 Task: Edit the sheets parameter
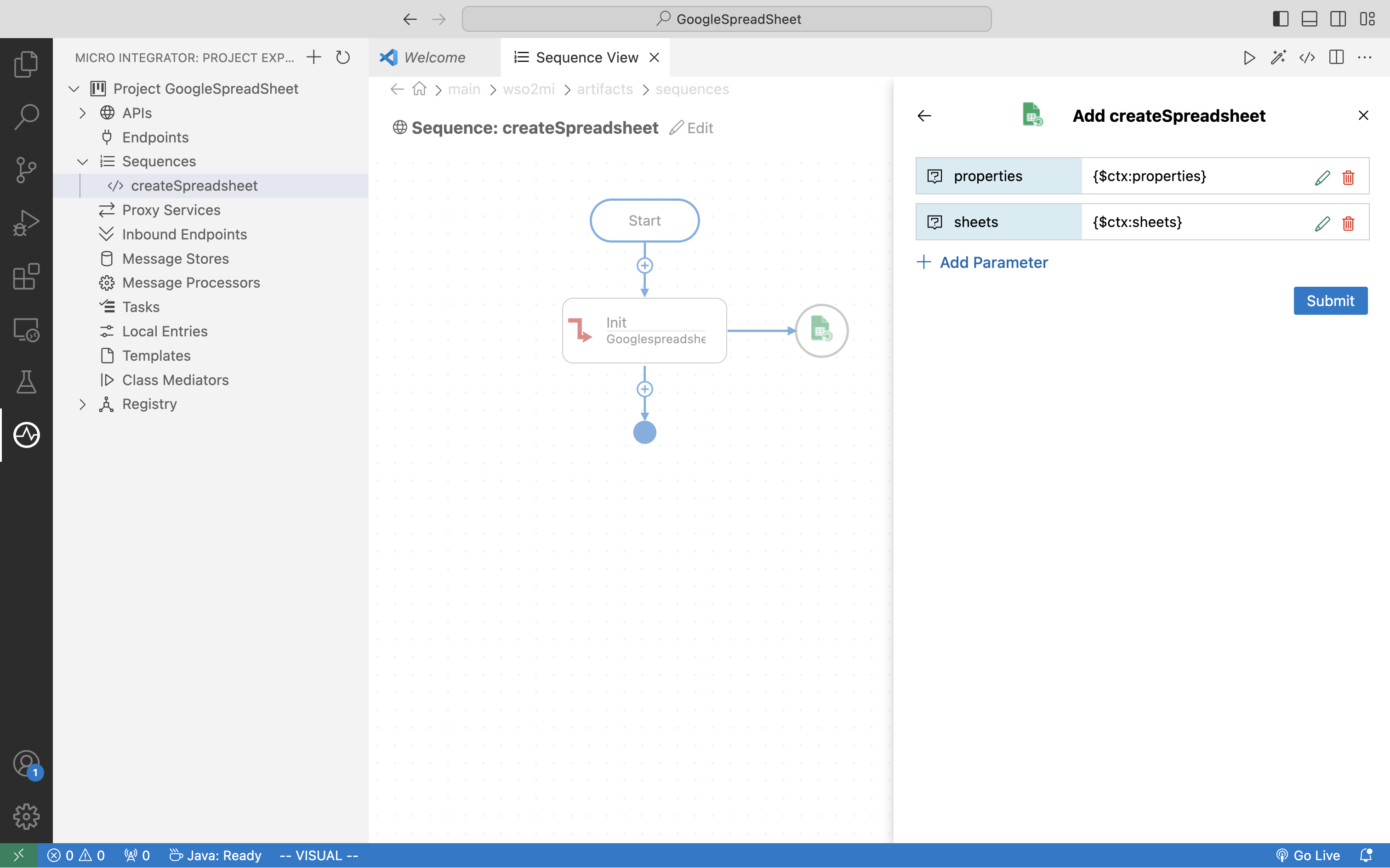(1322, 223)
